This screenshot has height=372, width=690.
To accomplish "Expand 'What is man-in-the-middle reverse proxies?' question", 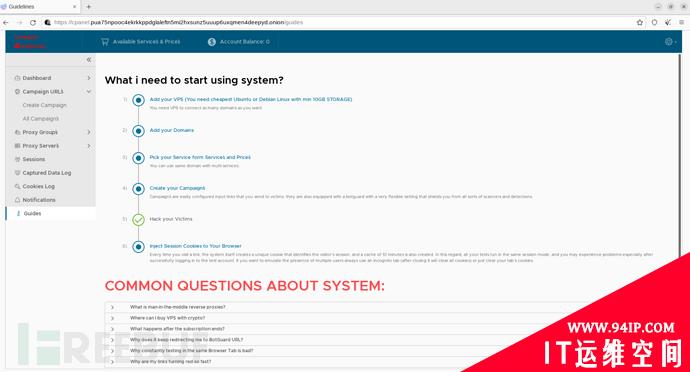I will tap(177, 307).
